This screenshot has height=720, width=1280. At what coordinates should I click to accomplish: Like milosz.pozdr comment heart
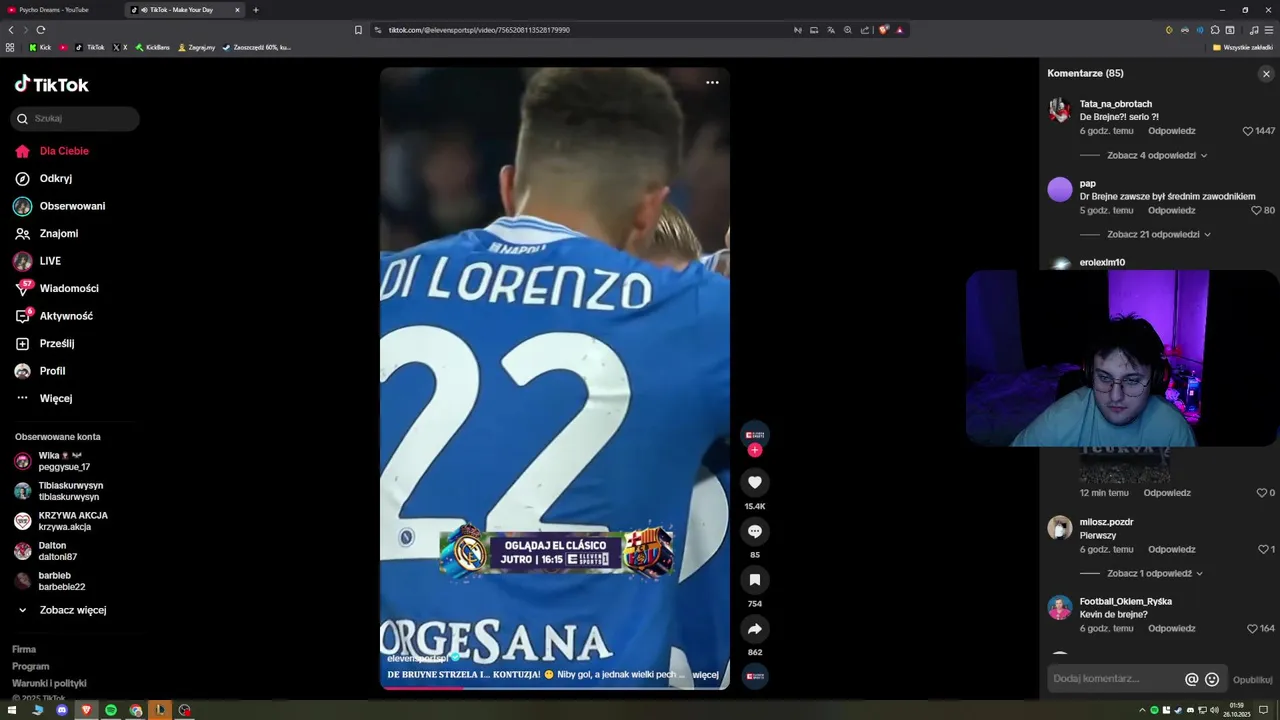pos(1262,549)
